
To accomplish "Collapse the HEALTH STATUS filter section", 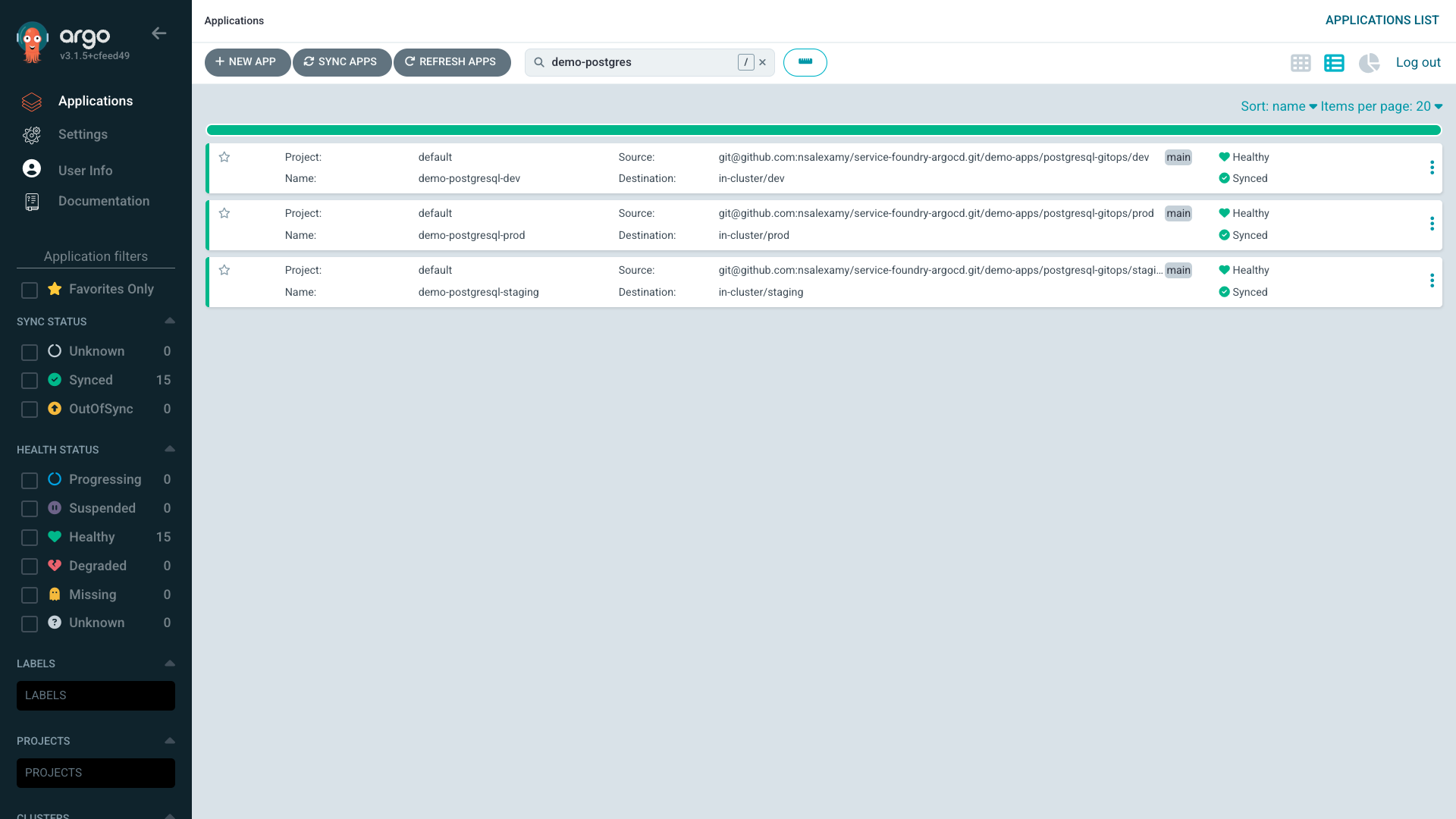I will [169, 449].
